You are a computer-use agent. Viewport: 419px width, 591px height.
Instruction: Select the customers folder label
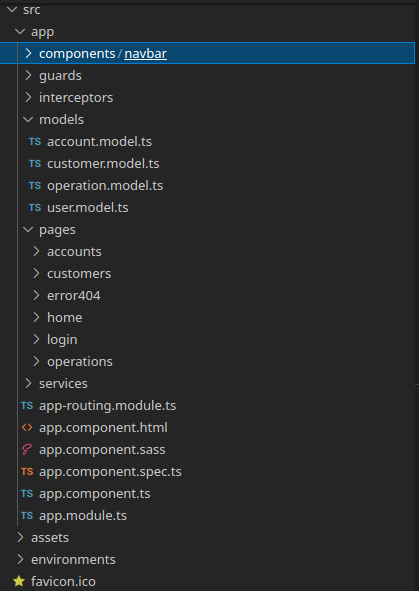coord(79,274)
